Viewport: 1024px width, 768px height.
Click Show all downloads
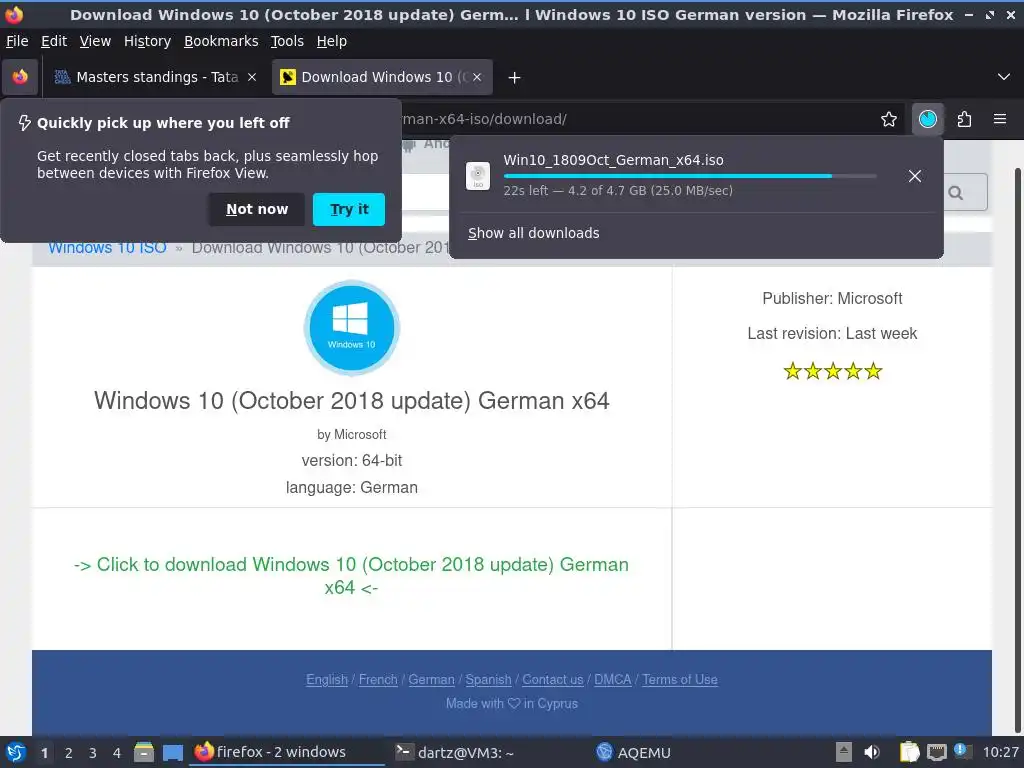(x=534, y=233)
